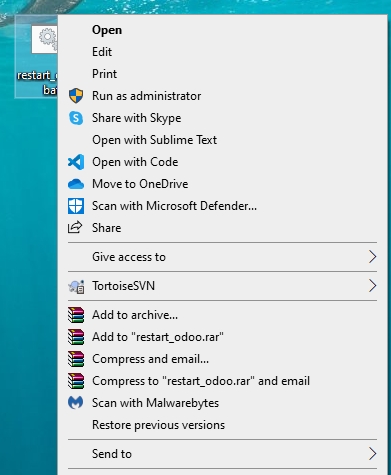Viewport: 391px width, 475px height.
Task: Select the restart_odoo.bat desktop file icon
Action: pos(37,57)
